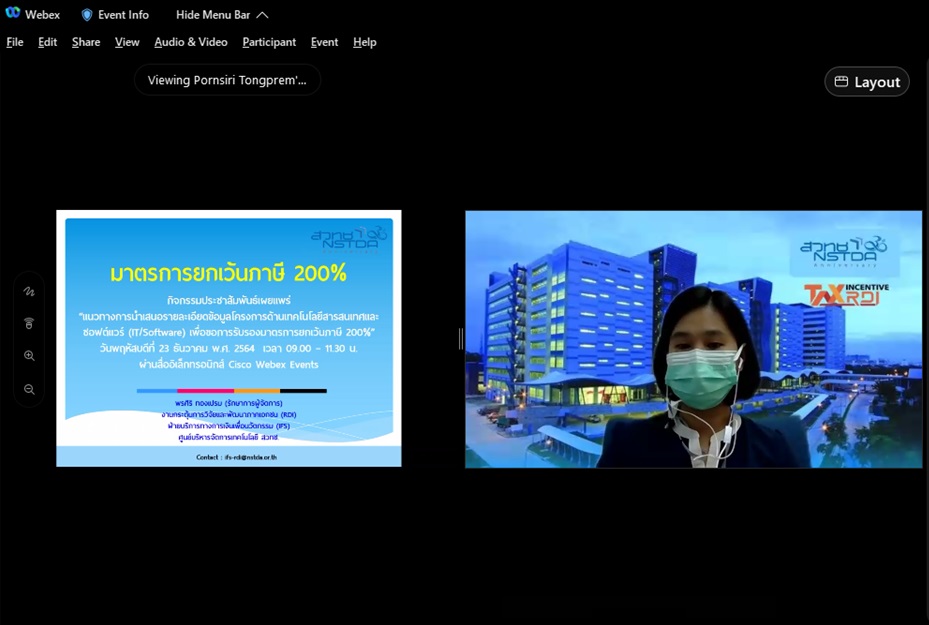Click the Layout button
The width and height of the screenshot is (929, 625).
pos(867,82)
